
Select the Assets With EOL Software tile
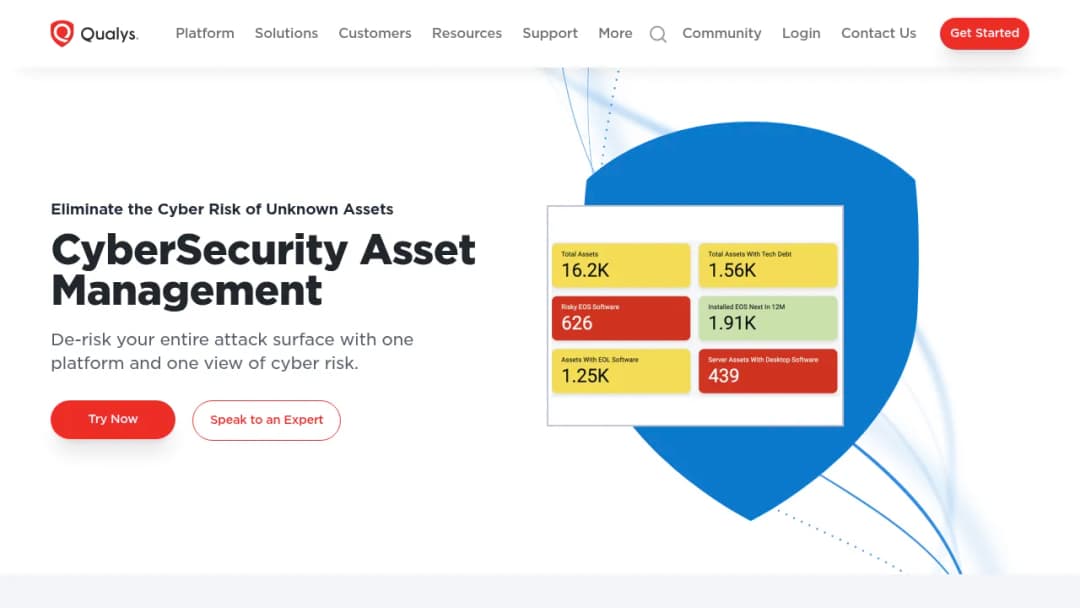621,371
